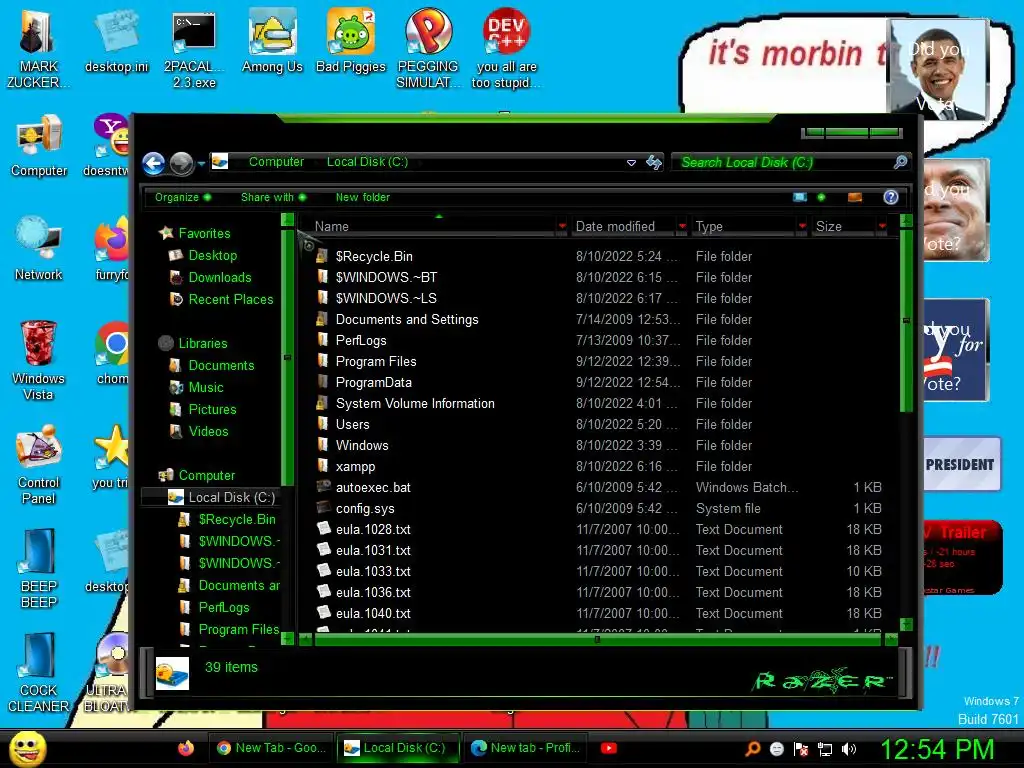Screen dimensions: 1024x768
Task: Open the Organize menu
Action: (182, 197)
